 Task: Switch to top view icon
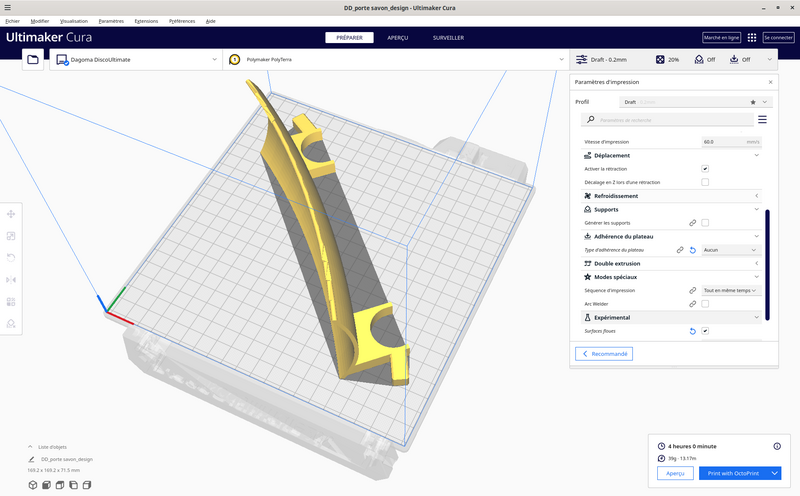pyautogui.click(x=60, y=485)
